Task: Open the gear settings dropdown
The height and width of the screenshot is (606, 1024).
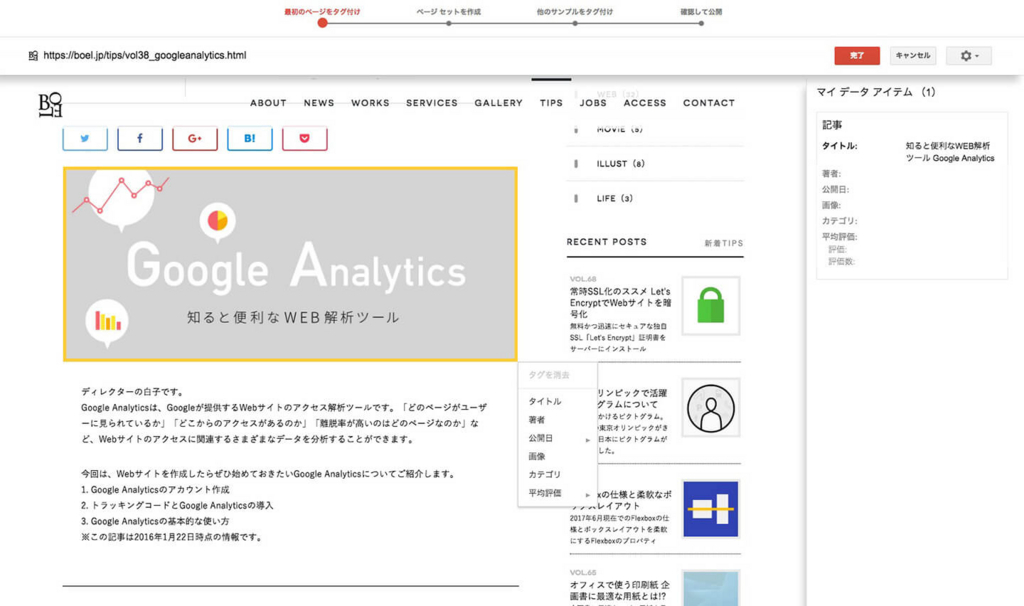Action: (968, 56)
